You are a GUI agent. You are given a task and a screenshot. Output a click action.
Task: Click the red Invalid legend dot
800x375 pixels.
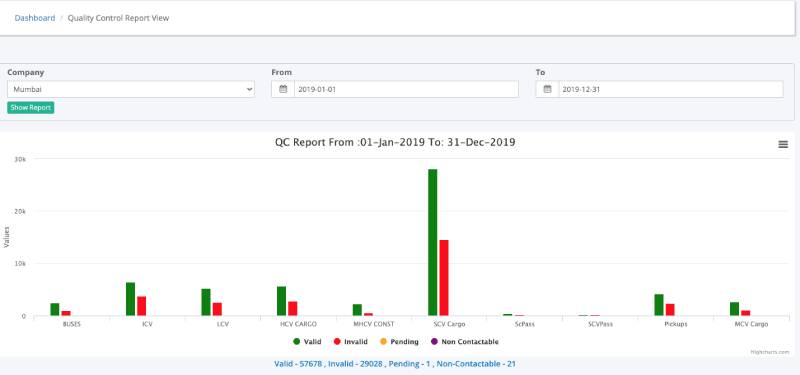point(337,342)
